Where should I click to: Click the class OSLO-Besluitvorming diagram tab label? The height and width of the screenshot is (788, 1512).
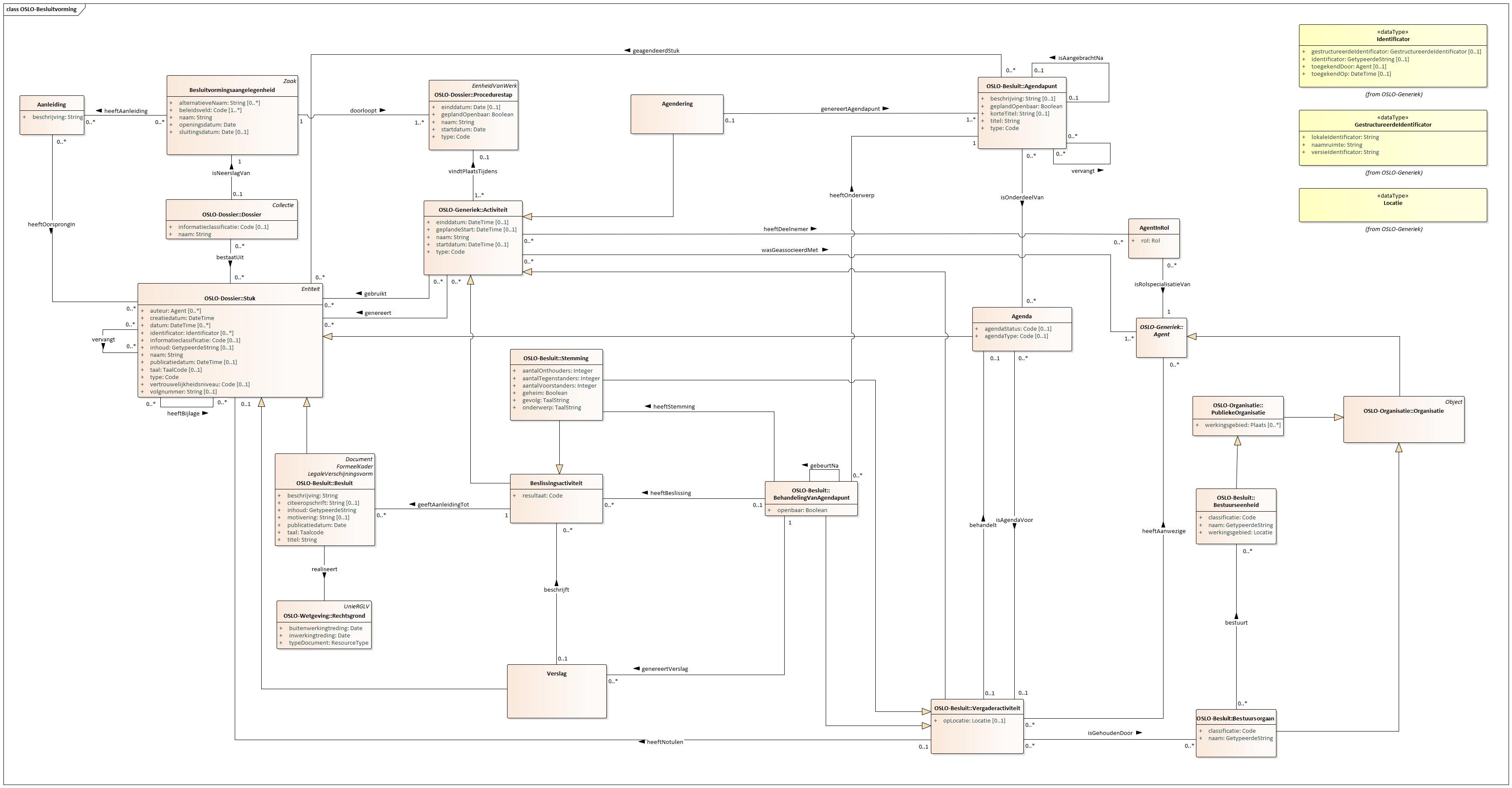(x=41, y=9)
